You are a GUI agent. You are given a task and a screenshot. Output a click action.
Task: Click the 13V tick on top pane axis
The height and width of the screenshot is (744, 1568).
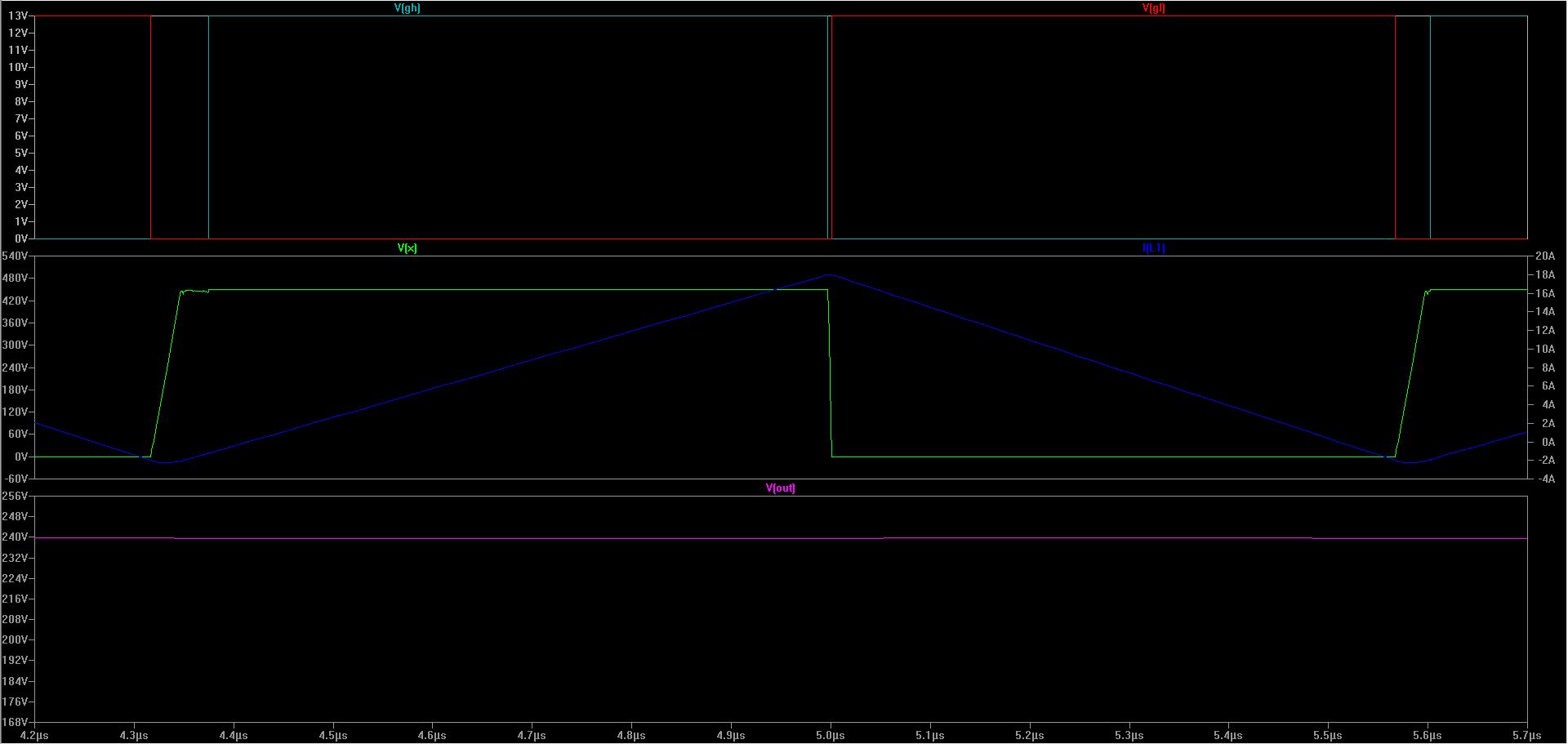(x=18, y=16)
